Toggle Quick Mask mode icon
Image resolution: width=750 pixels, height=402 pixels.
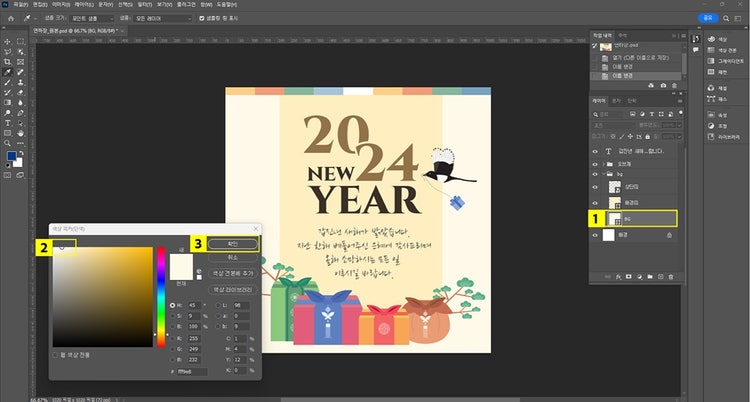click(x=8, y=175)
